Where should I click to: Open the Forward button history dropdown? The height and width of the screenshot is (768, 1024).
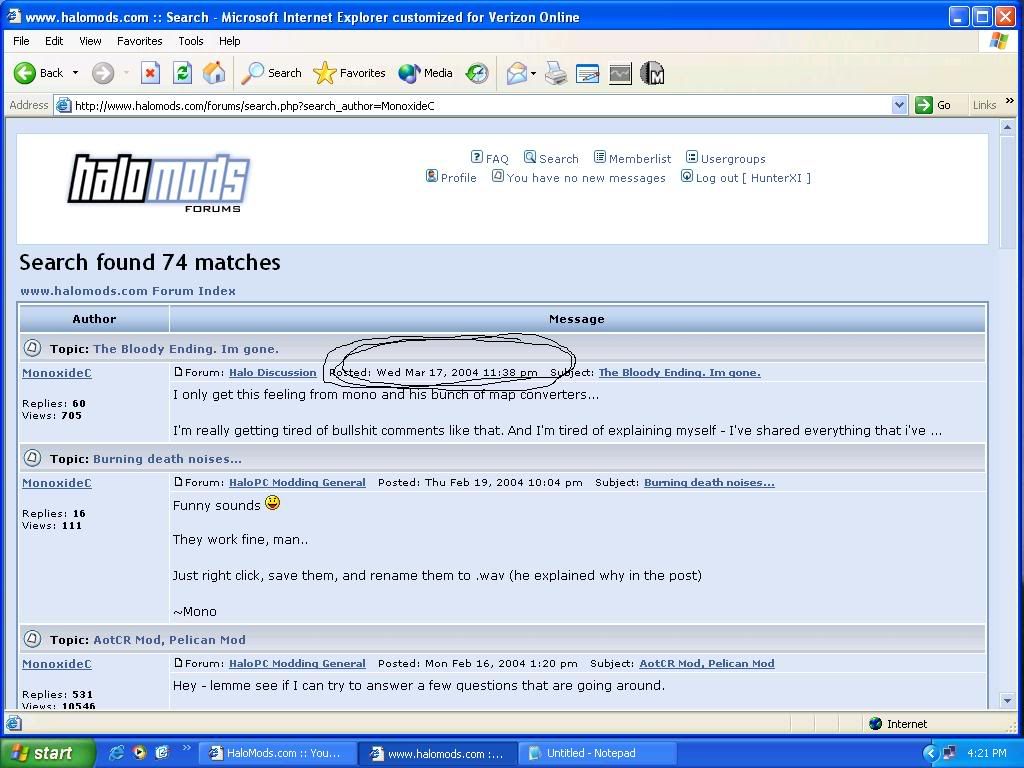pos(126,72)
